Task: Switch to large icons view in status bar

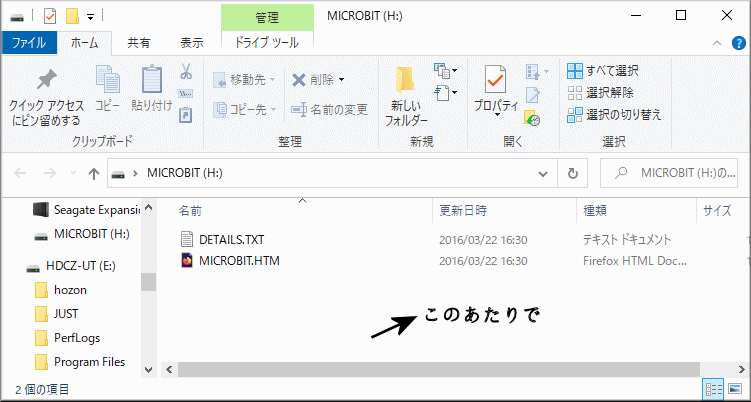Action: 734,389
